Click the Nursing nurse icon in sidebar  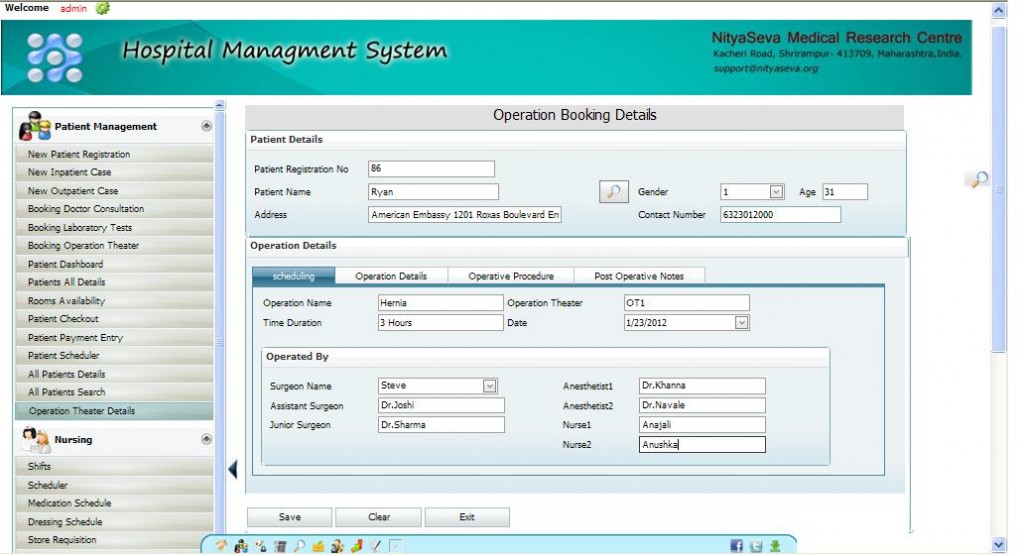coord(36,439)
